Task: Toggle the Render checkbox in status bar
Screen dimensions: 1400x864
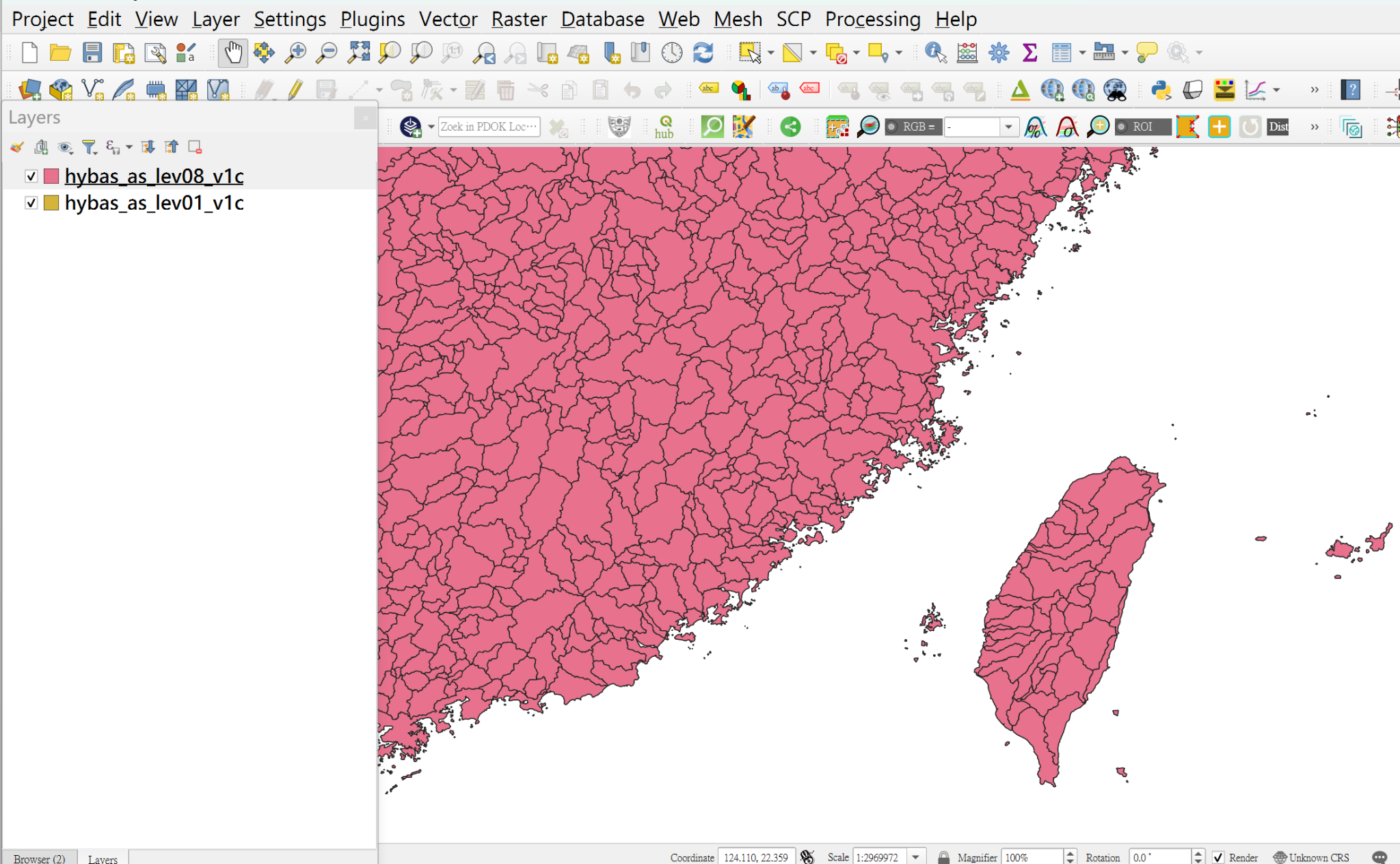Action: tap(1218, 857)
